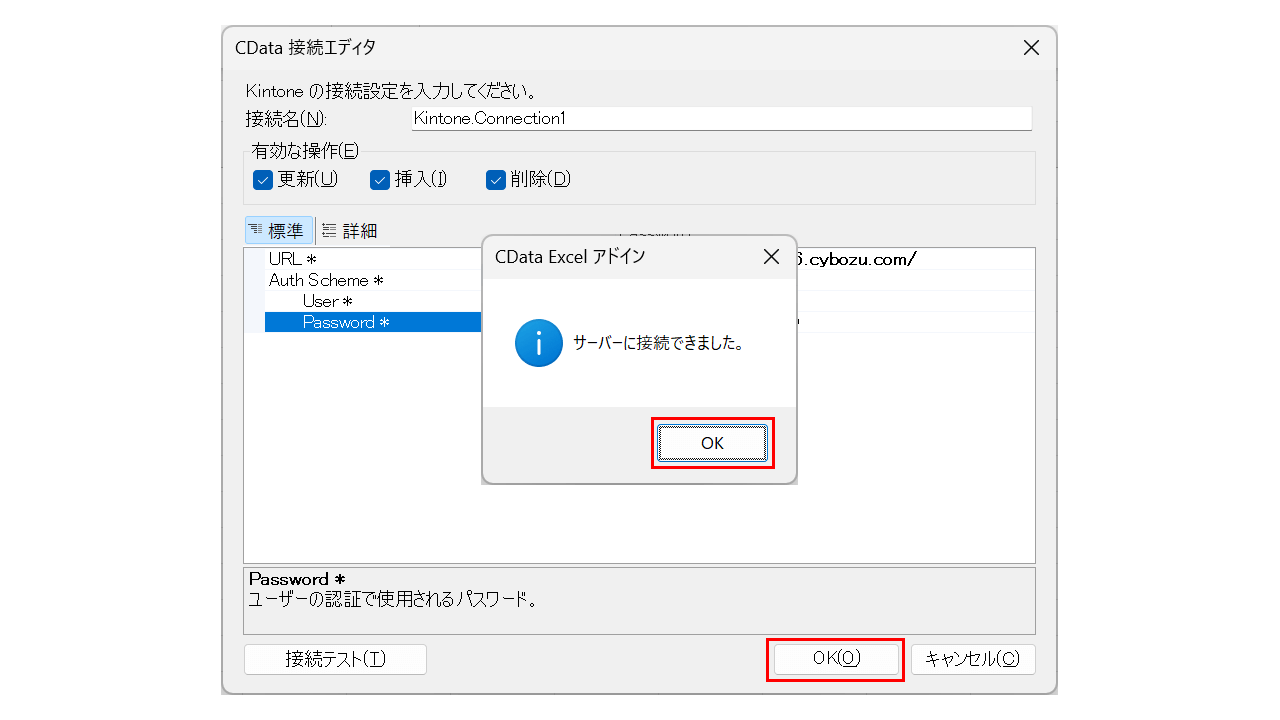Viewport: 1280px width, 720px height.
Task: Switch to the 標準 tab
Action: pyautogui.click(x=279, y=231)
